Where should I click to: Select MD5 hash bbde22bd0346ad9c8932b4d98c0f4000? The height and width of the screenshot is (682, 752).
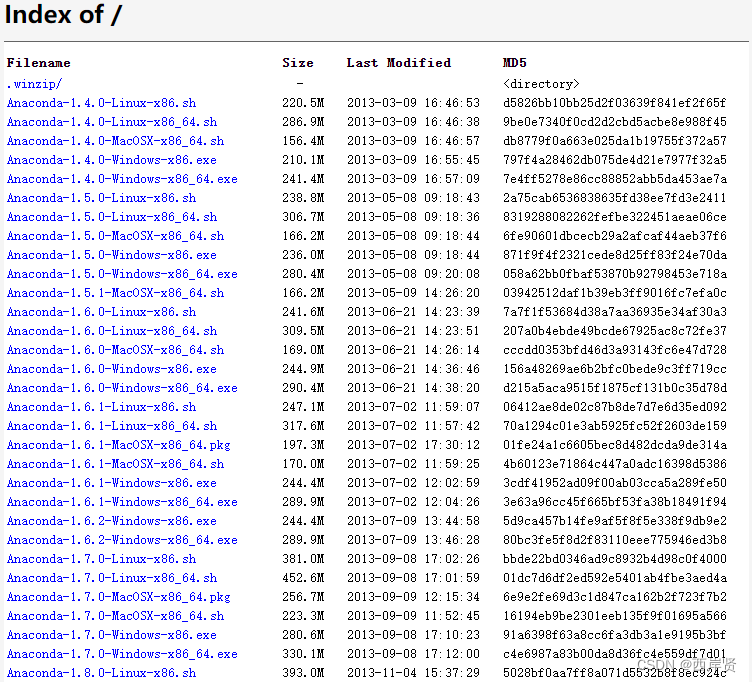[x=615, y=559]
